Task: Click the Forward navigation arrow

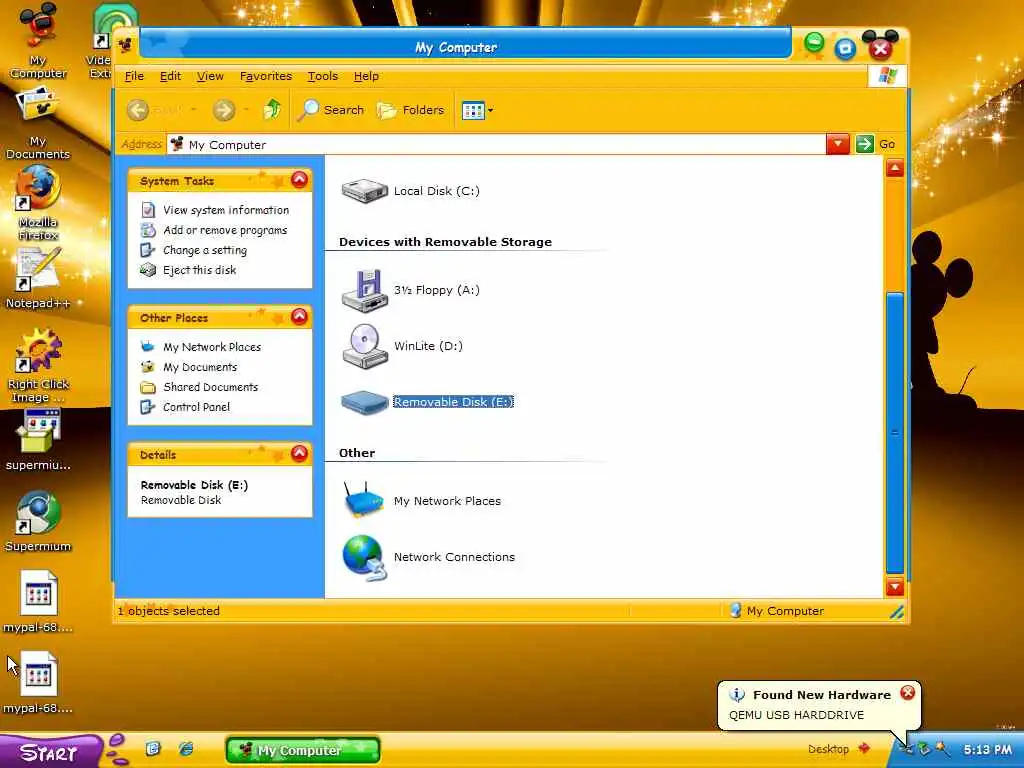Action: [223, 110]
